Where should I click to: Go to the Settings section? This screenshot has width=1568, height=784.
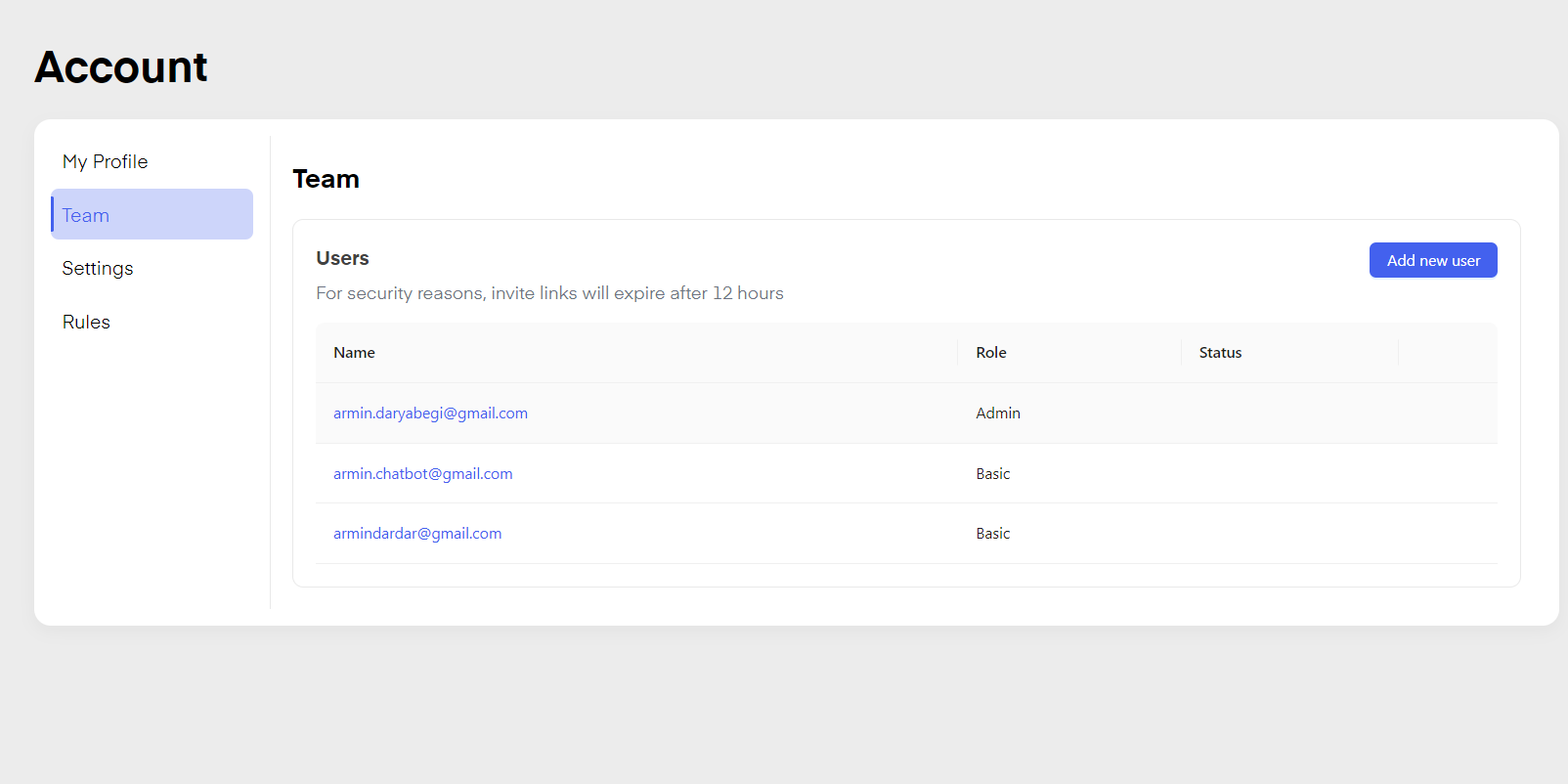(x=98, y=268)
